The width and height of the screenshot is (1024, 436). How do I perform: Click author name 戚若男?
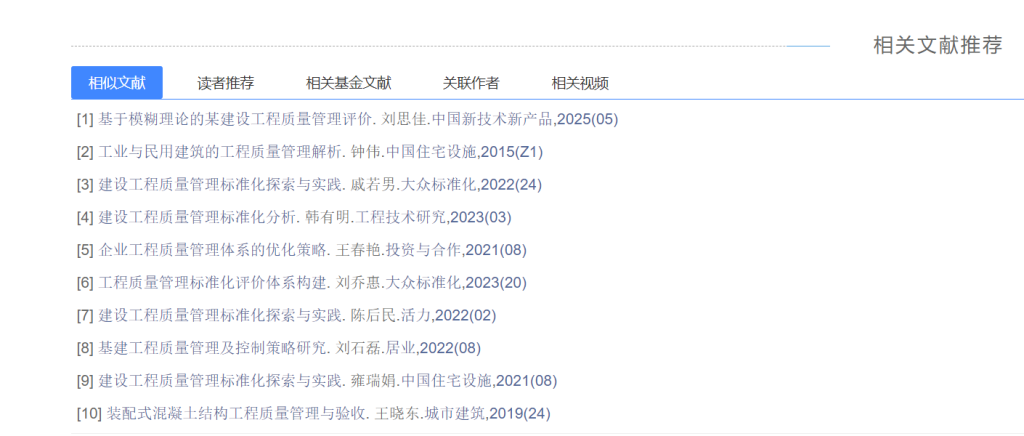pyautogui.click(x=374, y=185)
